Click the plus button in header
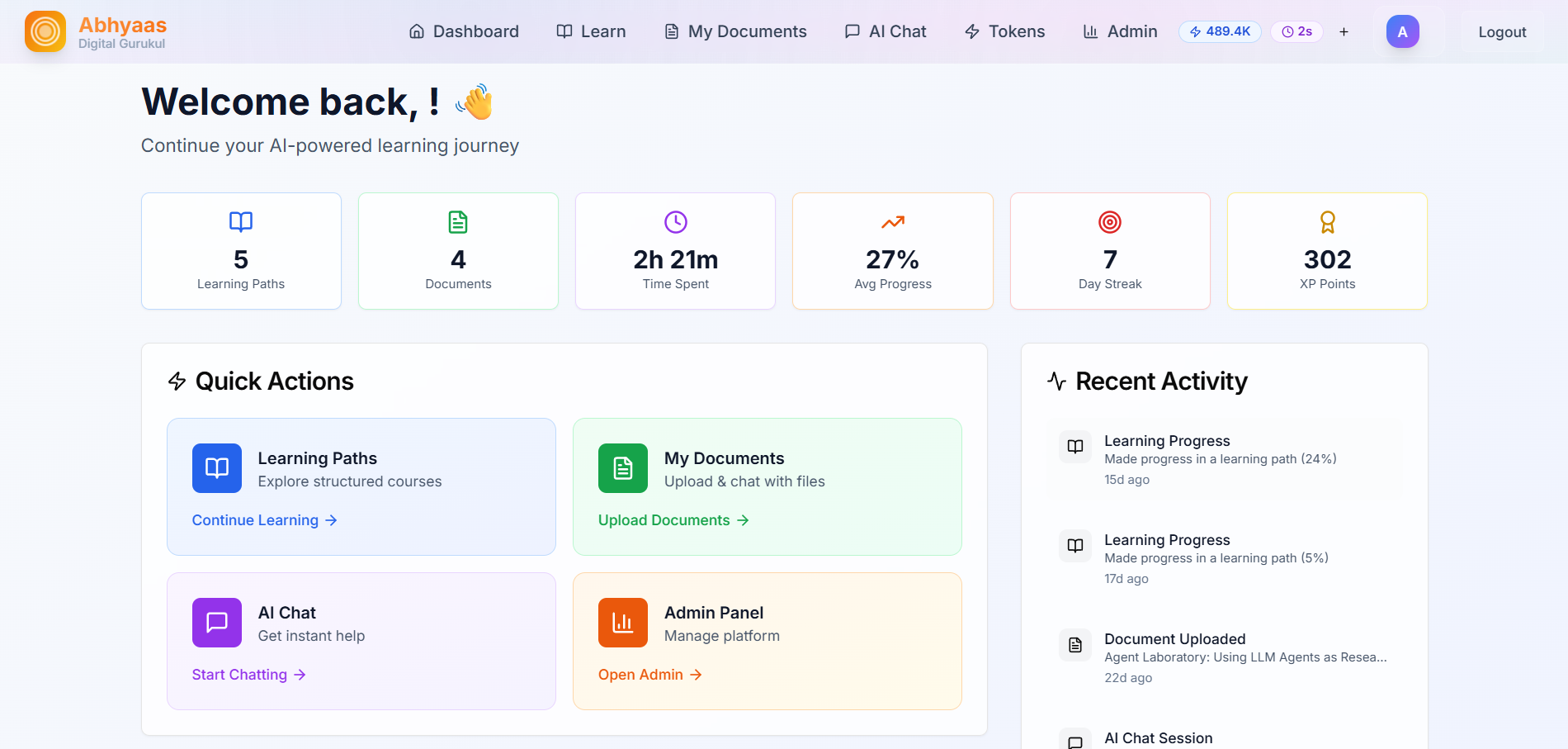Image resolution: width=1568 pixels, height=749 pixels. [x=1344, y=31]
